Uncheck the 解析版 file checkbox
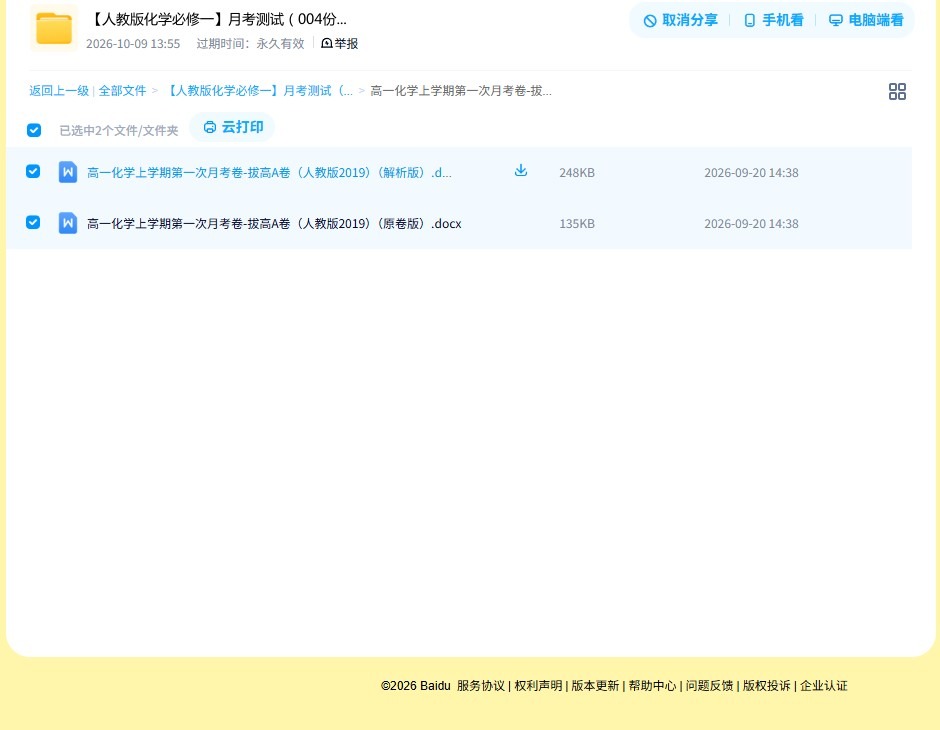The width and height of the screenshot is (940, 730). (33, 171)
